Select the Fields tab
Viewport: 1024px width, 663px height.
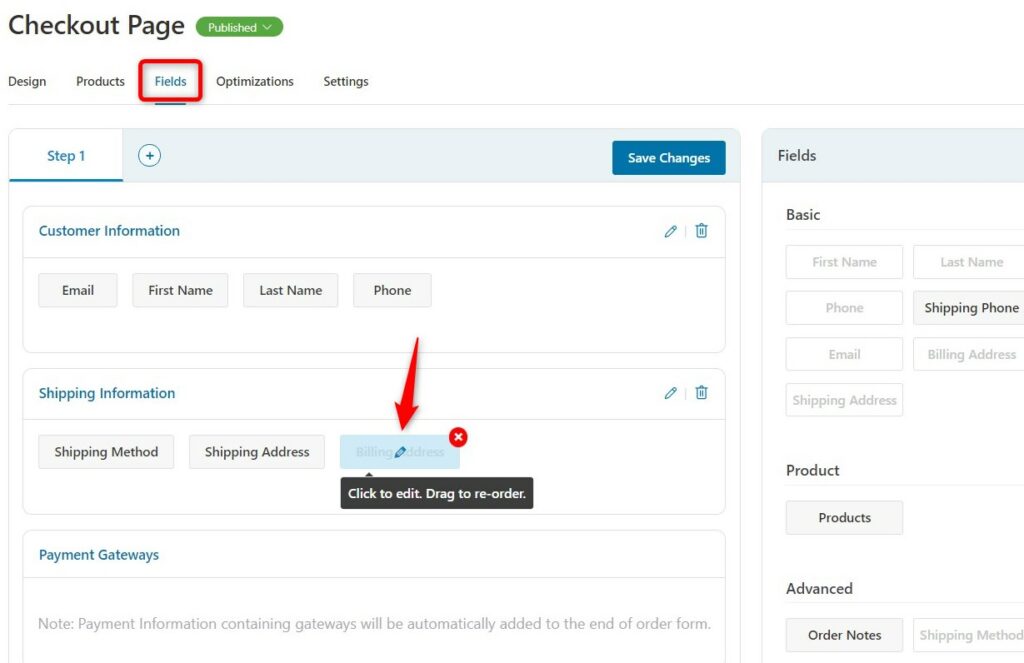point(171,82)
